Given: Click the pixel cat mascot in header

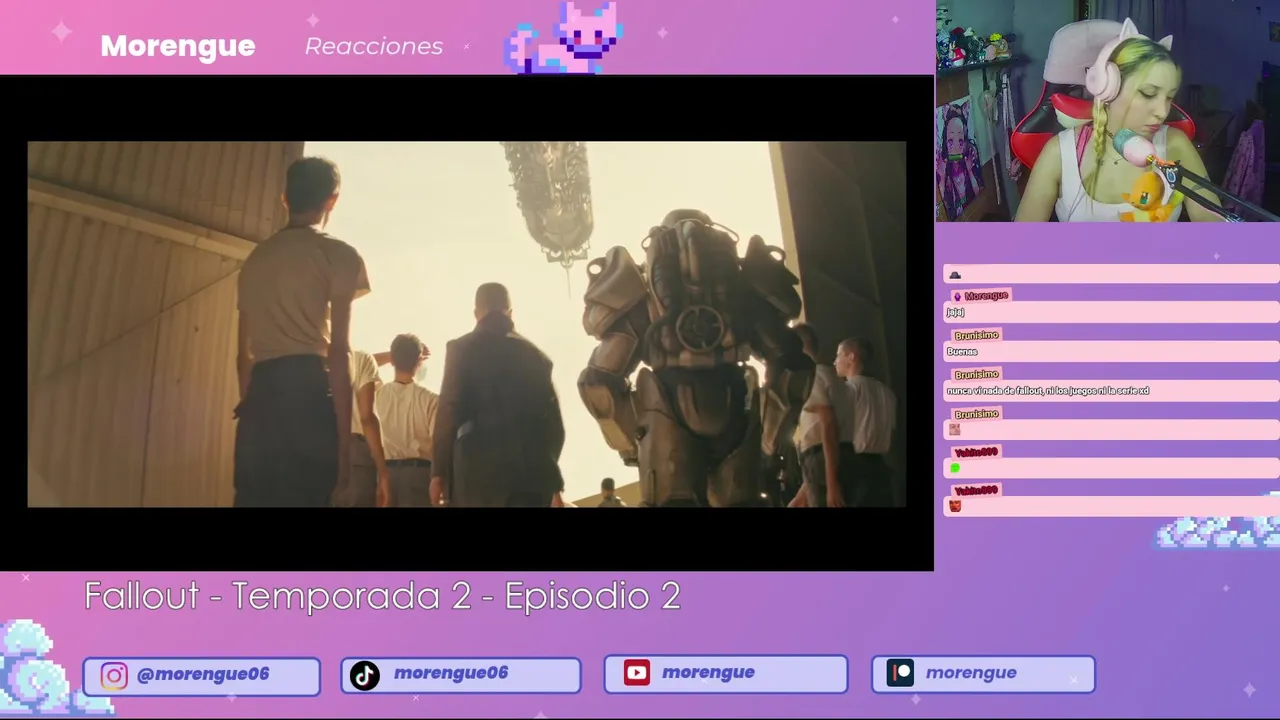Looking at the screenshot, I should [x=565, y=38].
